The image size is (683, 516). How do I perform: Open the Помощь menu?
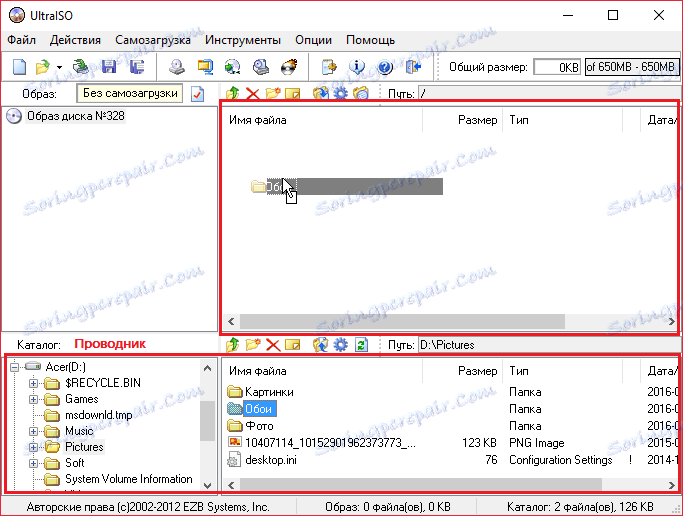[371, 40]
